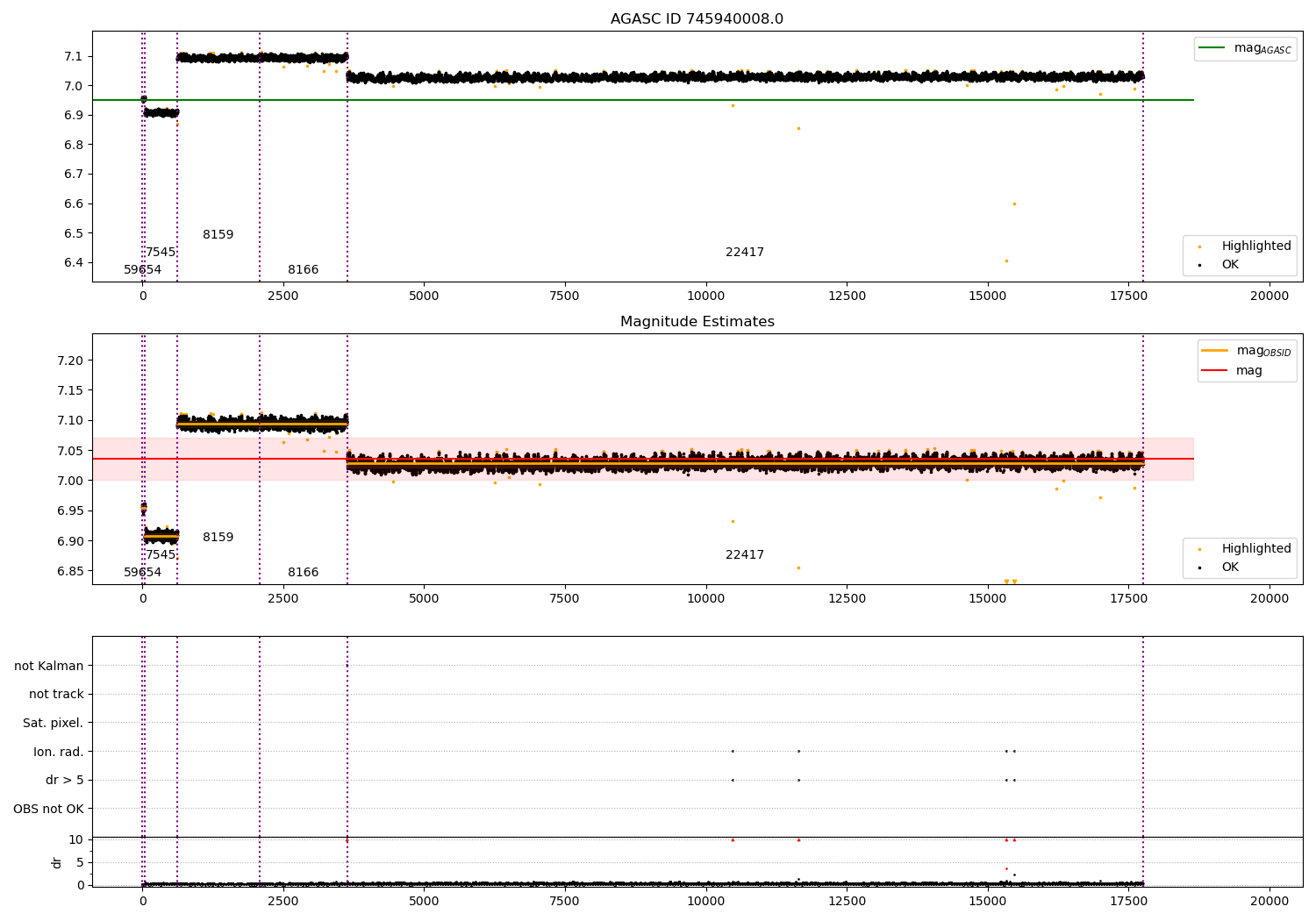Click the orange outlier point at magnitude 6.6
The image size is (1316, 921).
coord(1014,203)
